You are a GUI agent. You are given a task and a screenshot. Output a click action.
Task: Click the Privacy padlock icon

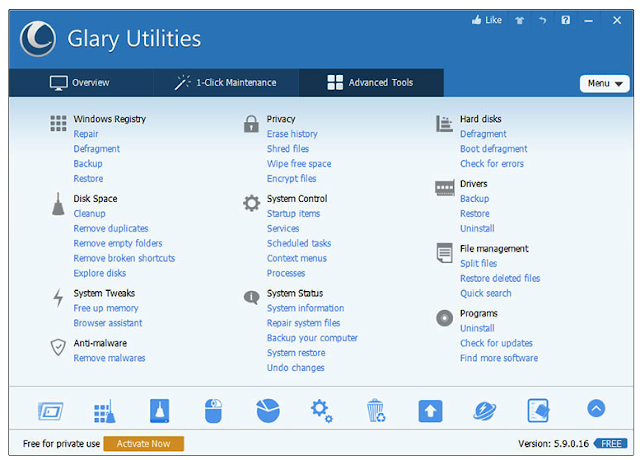coord(251,124)
